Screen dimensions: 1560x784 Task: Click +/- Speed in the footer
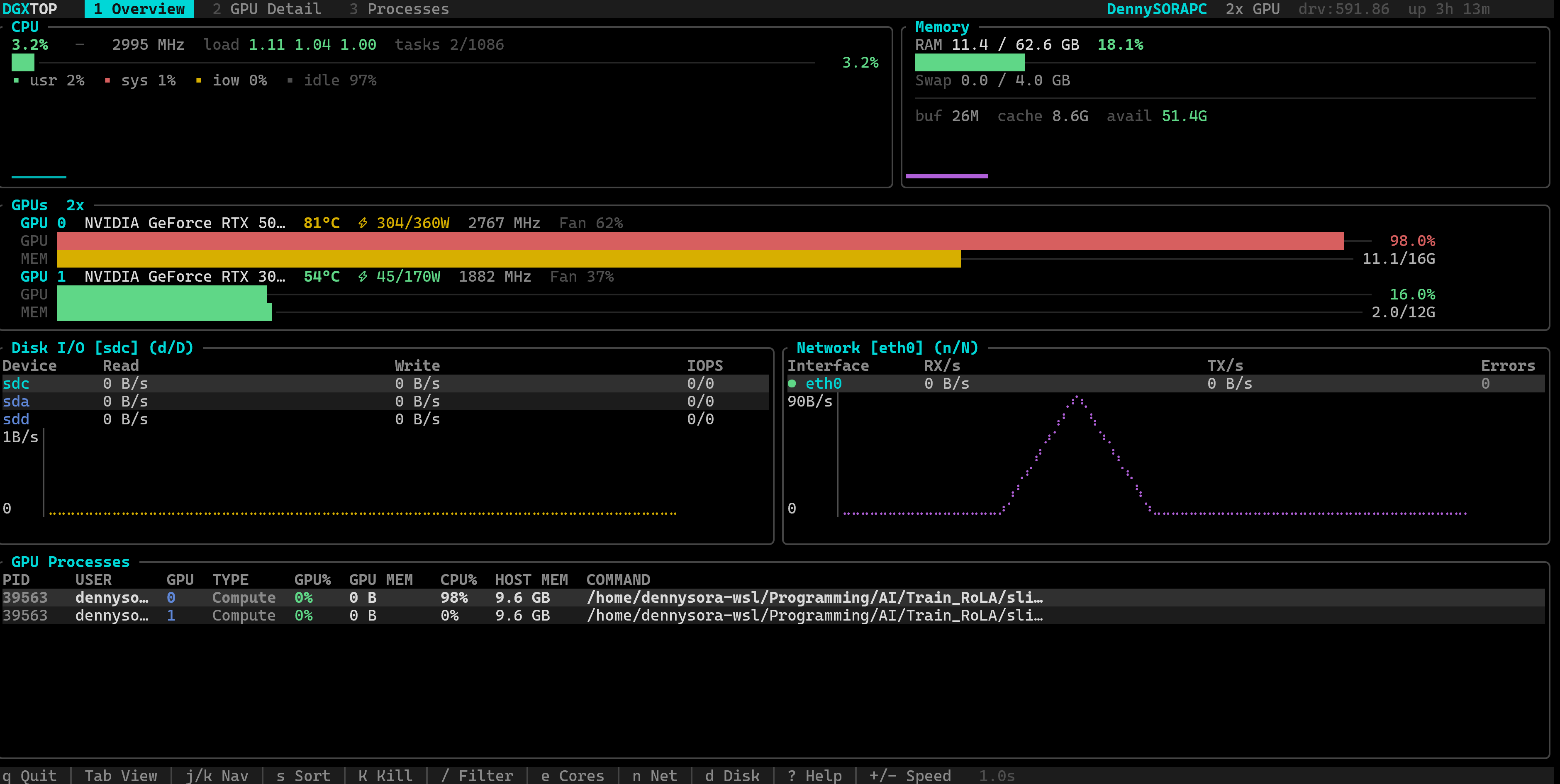coord(910,776)
